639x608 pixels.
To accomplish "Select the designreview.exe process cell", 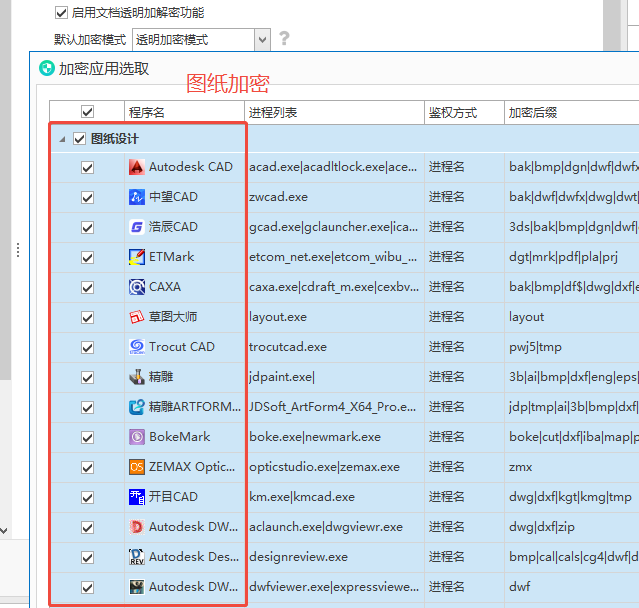I will (x=334, y=557).
